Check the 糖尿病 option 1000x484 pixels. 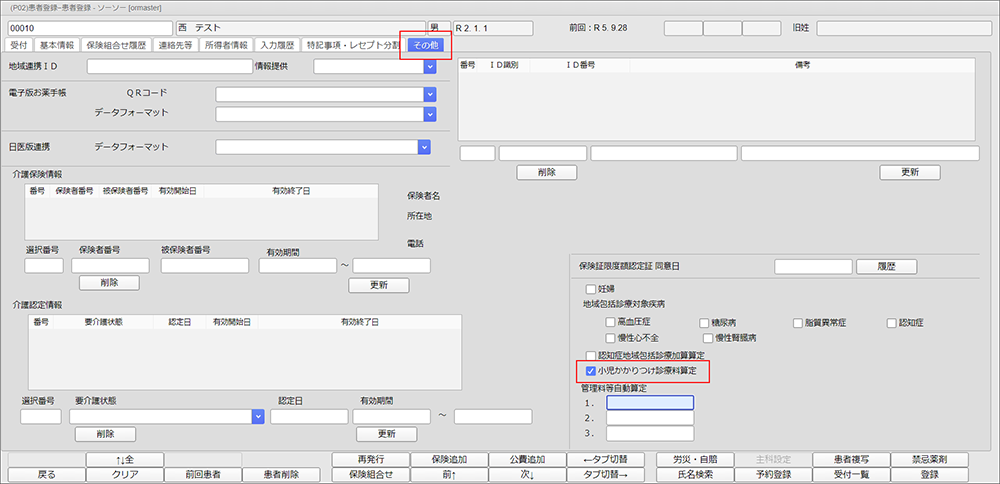tap(704, 323)
